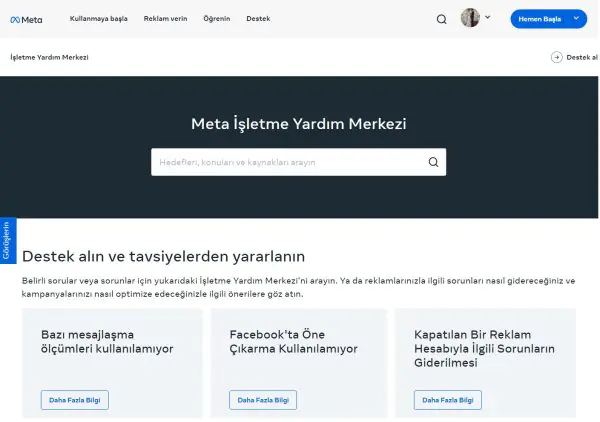Click the Destek al link text
Screen dimensions: 600x422
[x=582, y=57]
